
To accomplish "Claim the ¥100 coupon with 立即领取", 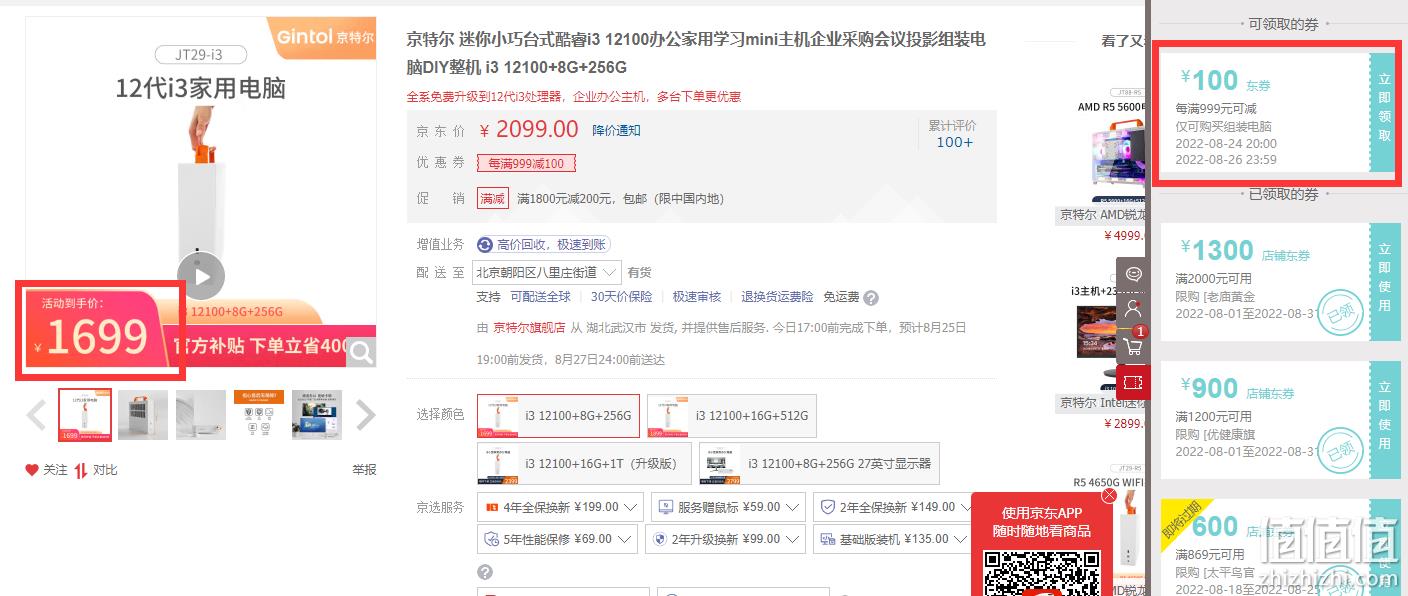I will coord(1385,107).
